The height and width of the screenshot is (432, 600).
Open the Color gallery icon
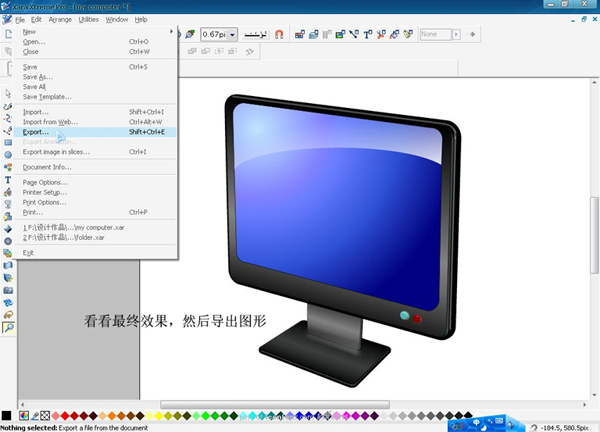pos(300,34)
